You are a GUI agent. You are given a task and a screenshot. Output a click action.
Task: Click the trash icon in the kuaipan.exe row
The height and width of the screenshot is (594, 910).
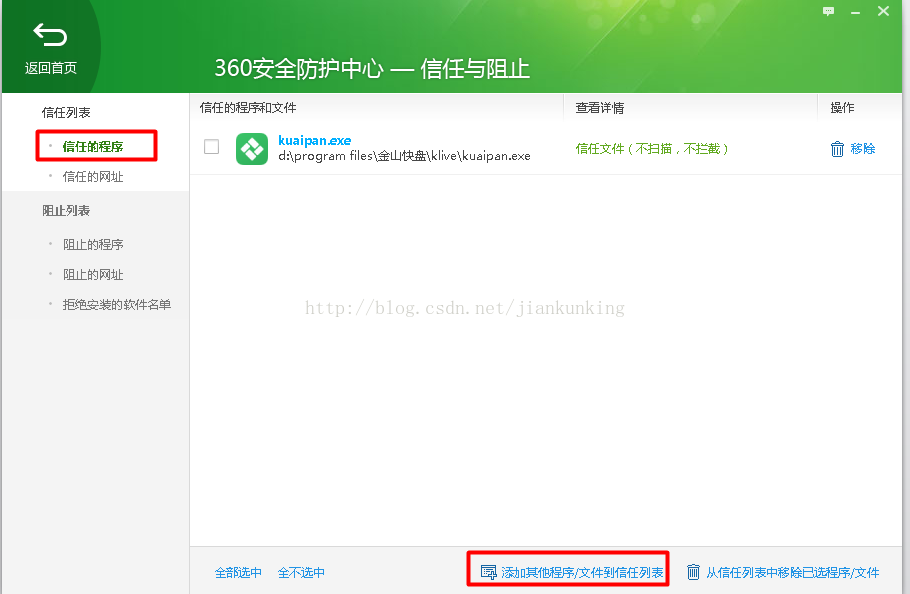(x=837, y=149)
